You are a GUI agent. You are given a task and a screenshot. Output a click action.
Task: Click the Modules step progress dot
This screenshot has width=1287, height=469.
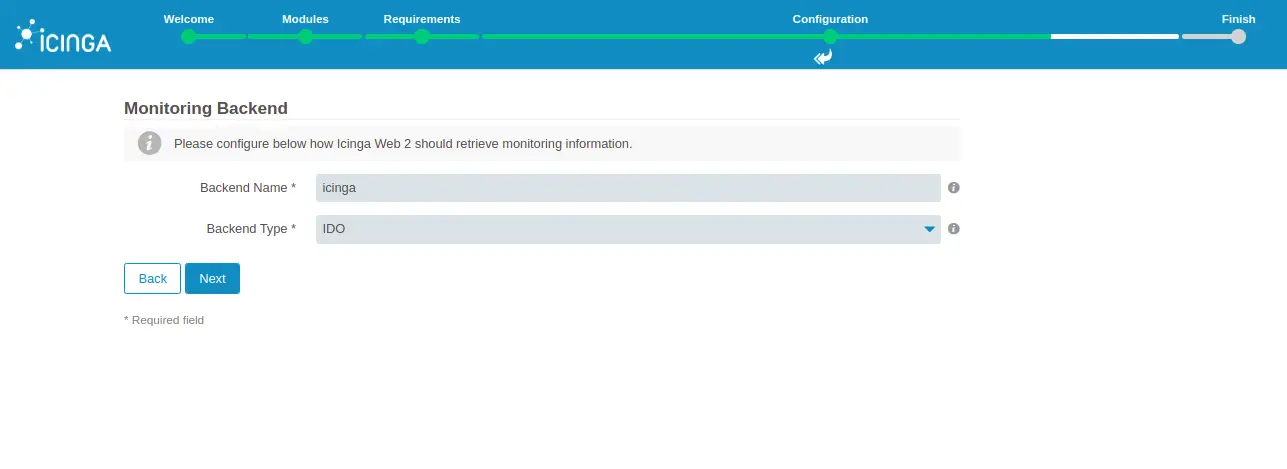pos(305,37)
